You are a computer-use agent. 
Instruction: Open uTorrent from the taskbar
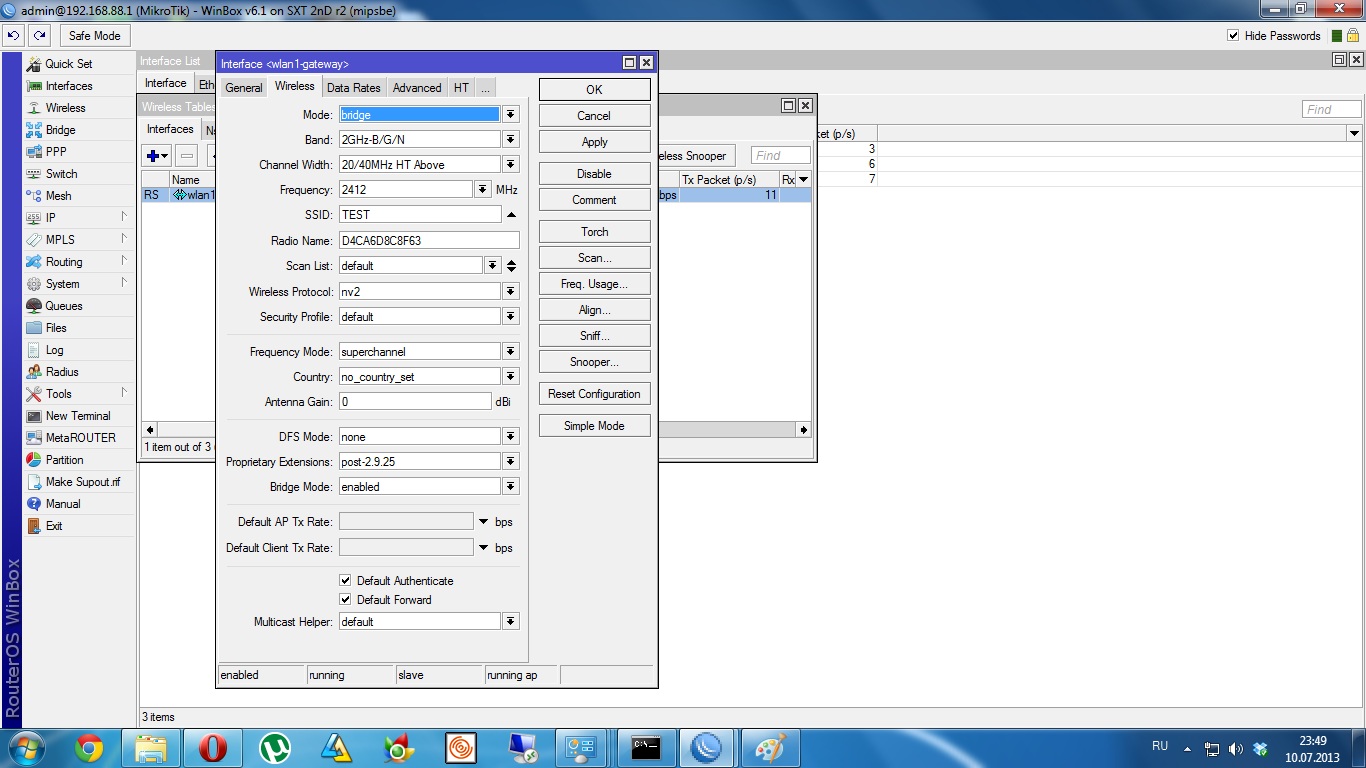click(x=274, y=748)
